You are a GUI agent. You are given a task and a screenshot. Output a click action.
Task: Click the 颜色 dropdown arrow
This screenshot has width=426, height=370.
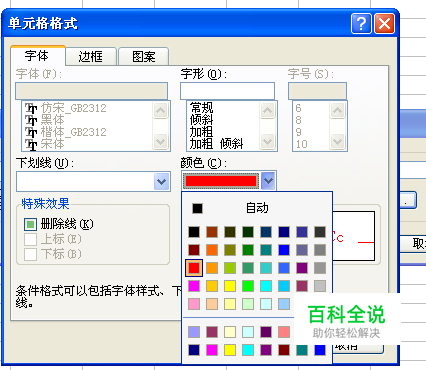tap(268, 181)
